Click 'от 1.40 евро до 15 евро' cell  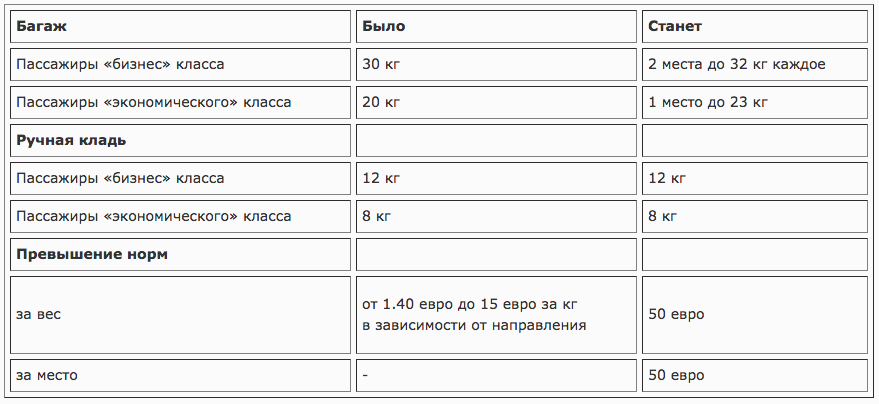pos(496,315)
